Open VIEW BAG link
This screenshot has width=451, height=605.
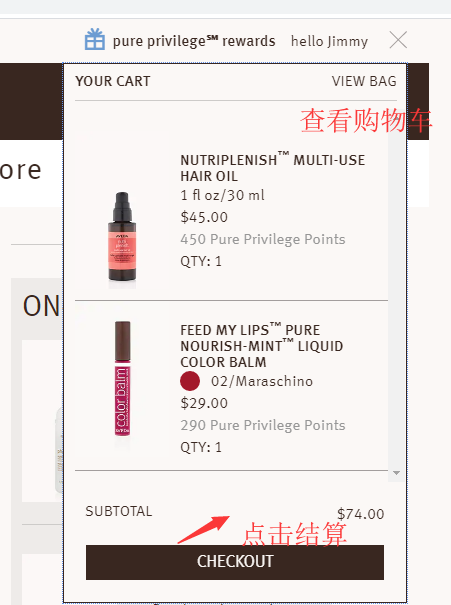pos(364,81)
